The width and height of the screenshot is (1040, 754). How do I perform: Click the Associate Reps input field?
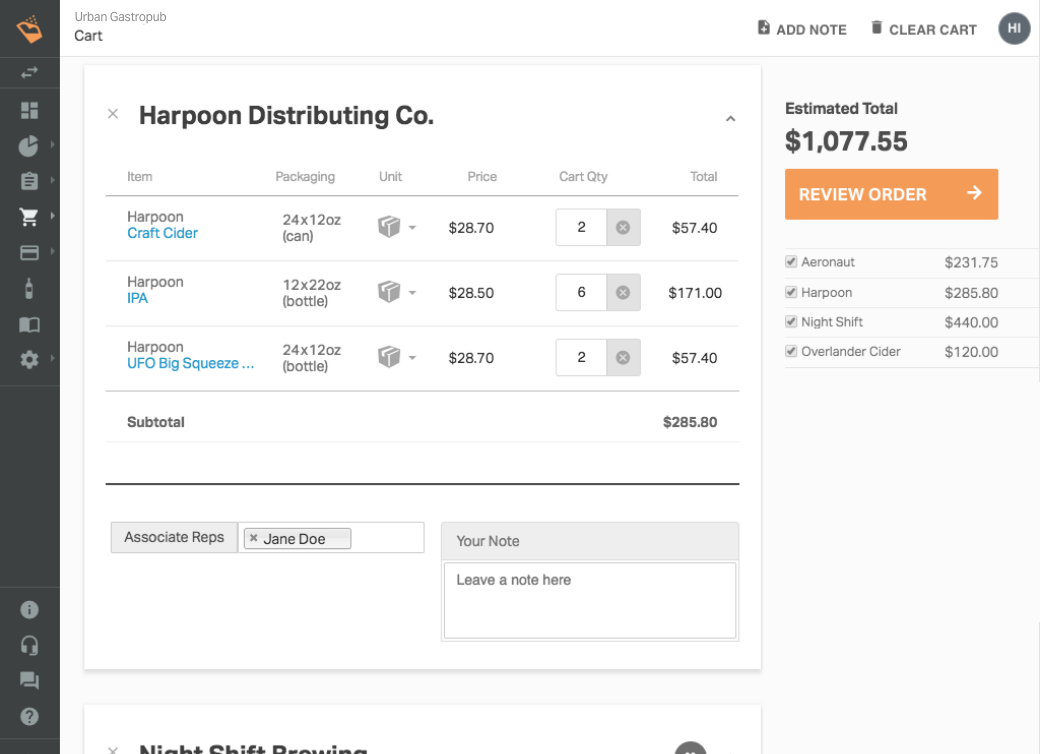(331, 537)
